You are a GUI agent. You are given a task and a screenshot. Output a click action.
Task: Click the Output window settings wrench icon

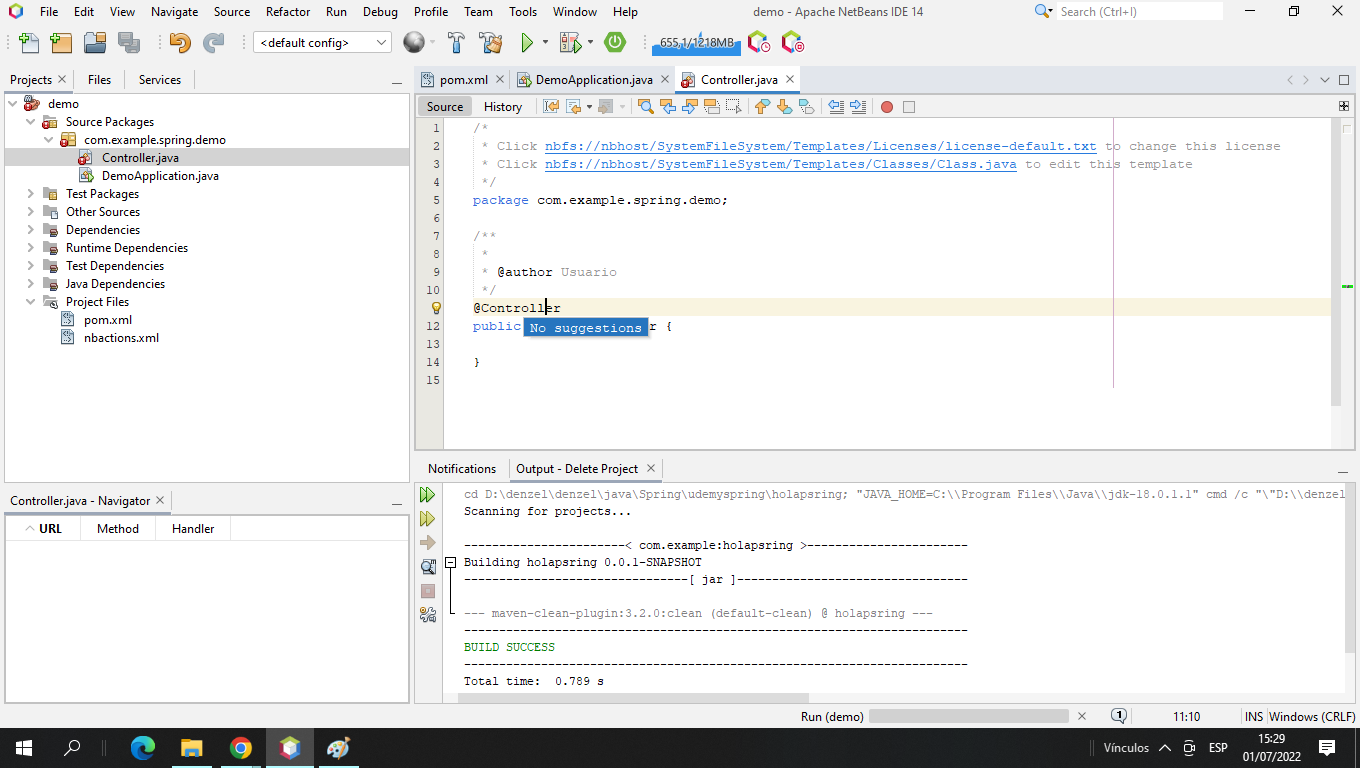tap(428, 615)
